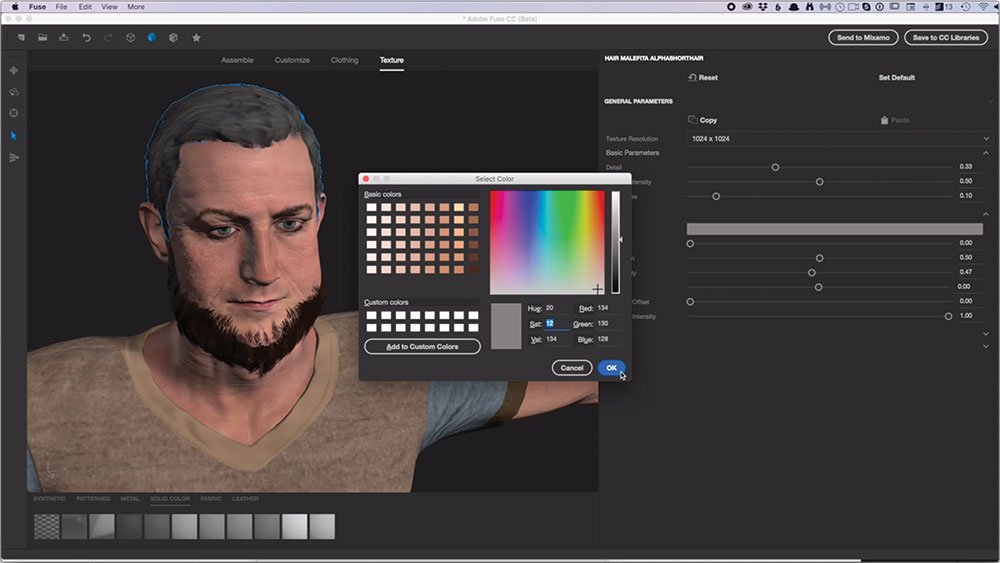Switch to the Customize tab
The height and width of the screenshot is (563, 1000).
point(292,60)
